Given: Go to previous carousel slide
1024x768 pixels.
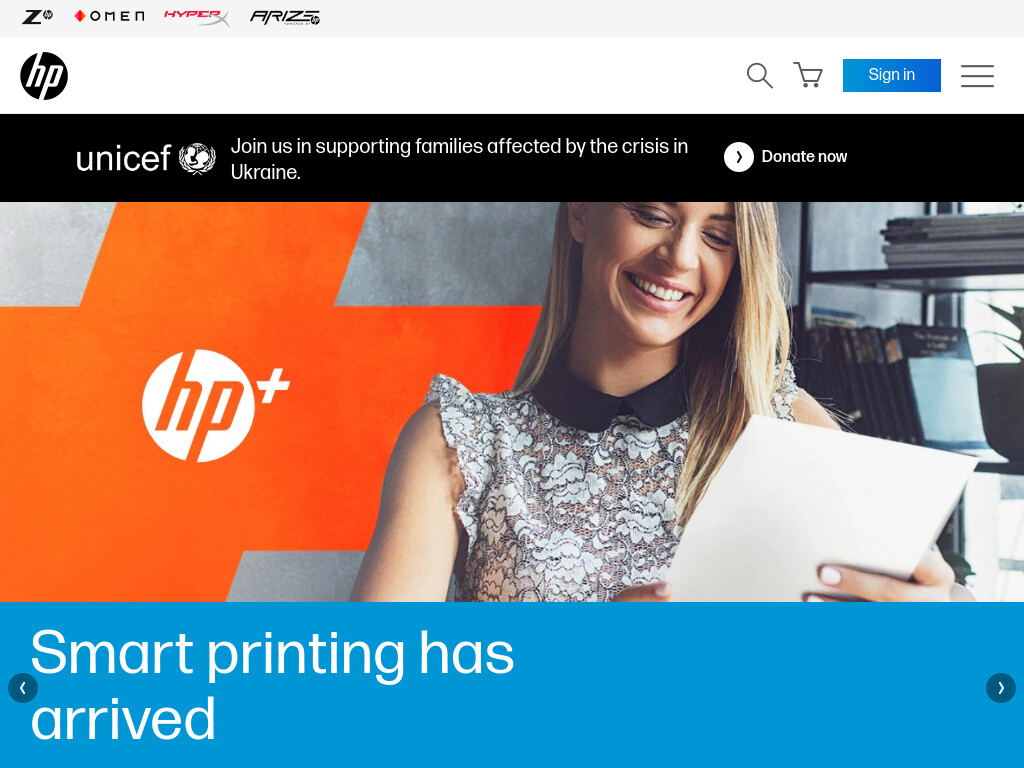Looking at the screenshot, I should click(23, 688).
